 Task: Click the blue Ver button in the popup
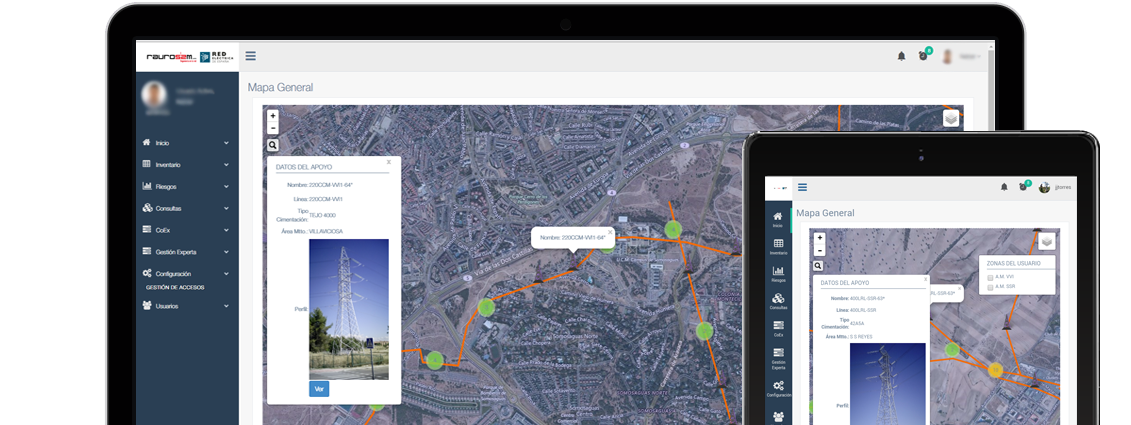pos(319,389)
